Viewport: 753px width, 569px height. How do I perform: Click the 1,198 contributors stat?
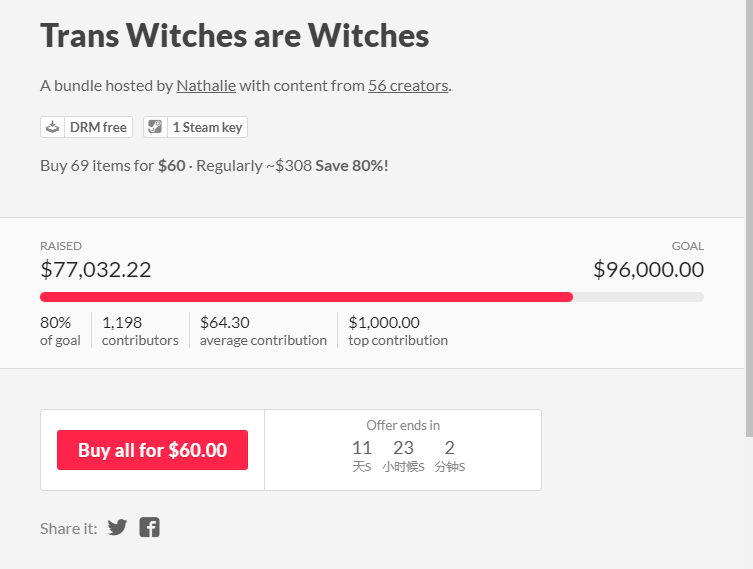tap(140, 331)
